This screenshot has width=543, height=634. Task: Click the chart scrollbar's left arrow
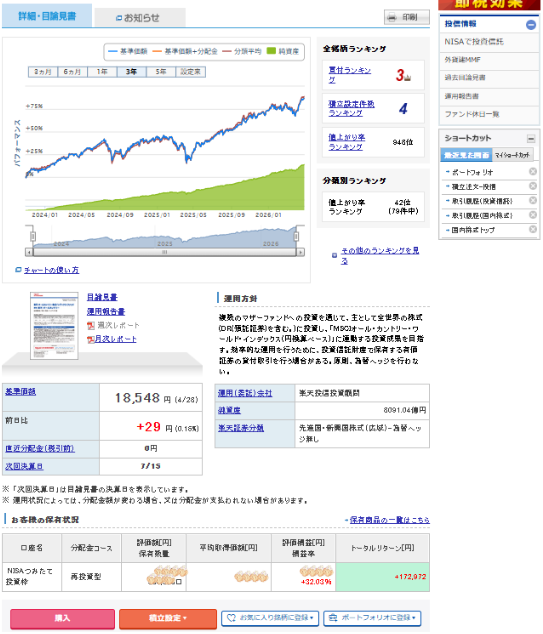(x=29, y=252)
